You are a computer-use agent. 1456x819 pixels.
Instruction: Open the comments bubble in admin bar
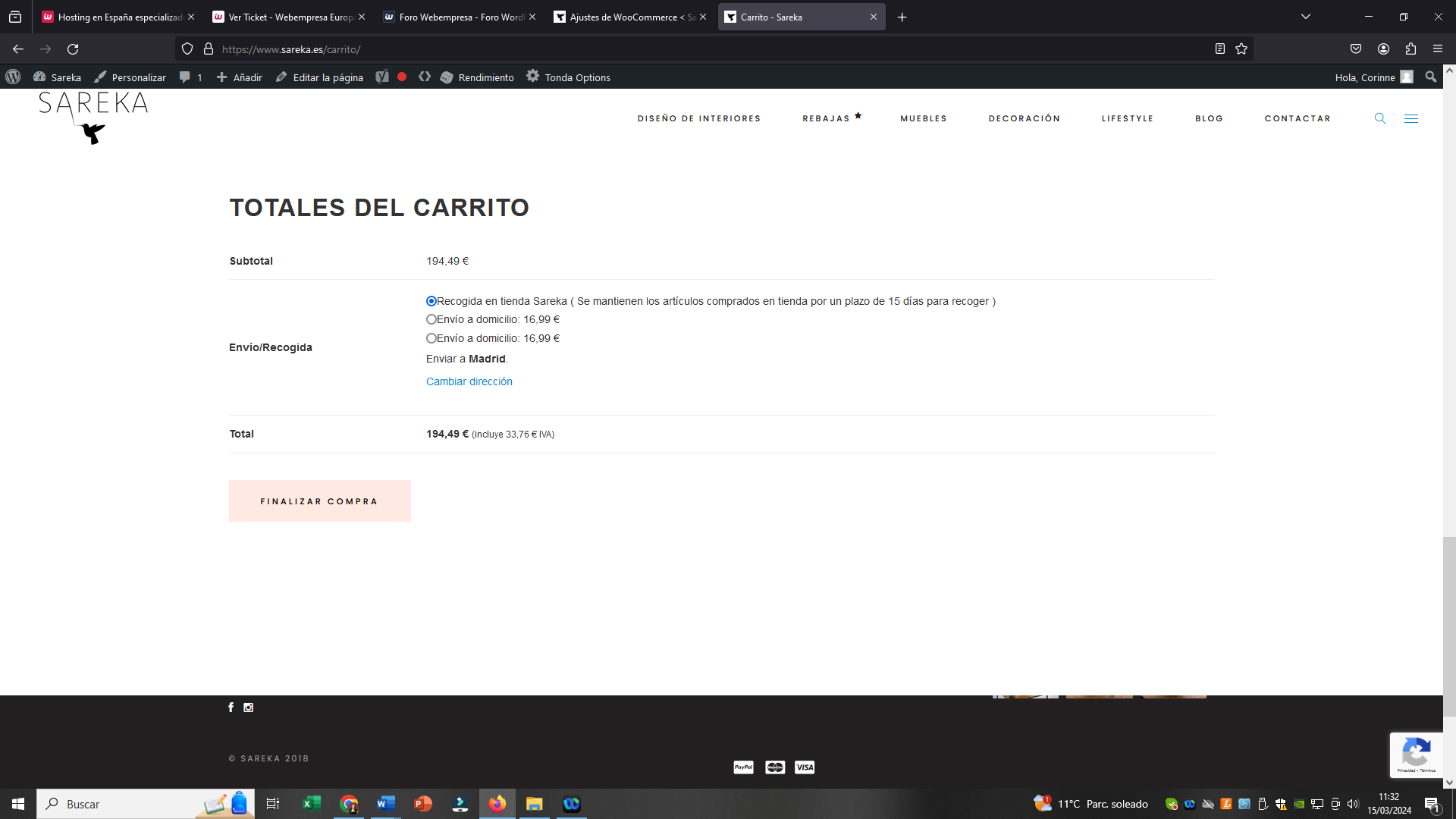[190, 77]
